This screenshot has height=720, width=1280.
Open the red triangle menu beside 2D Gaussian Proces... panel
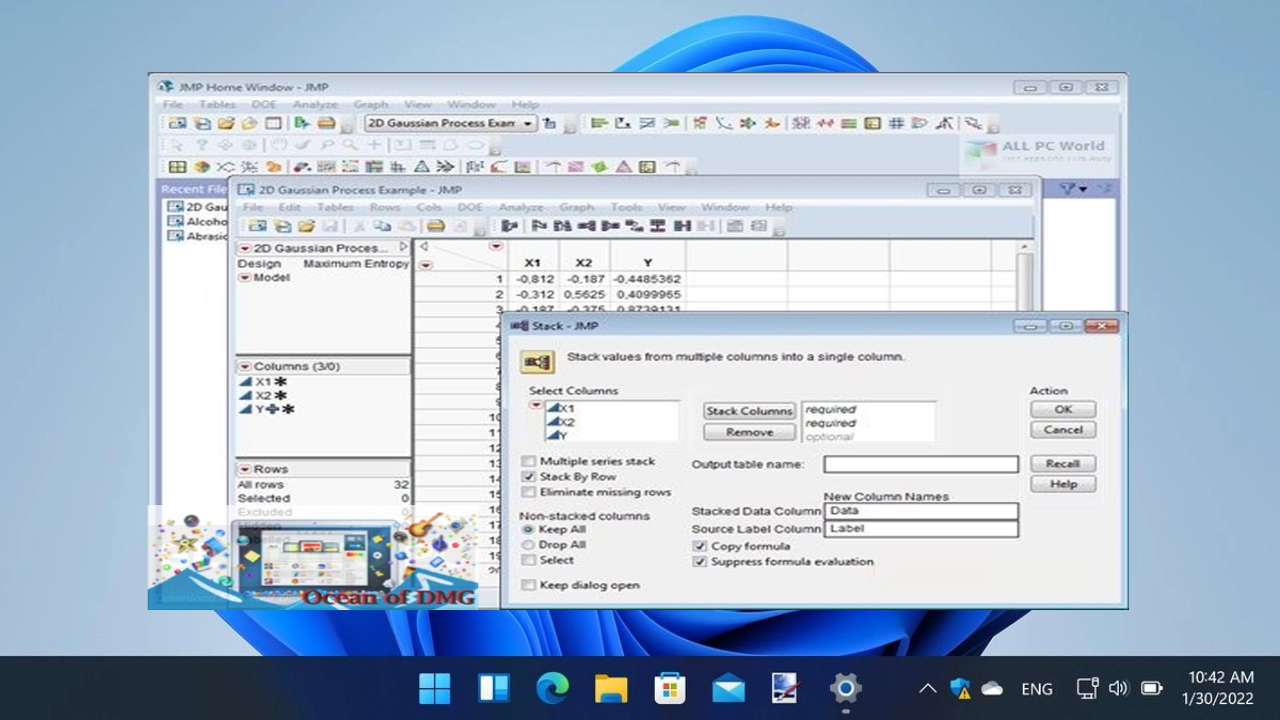(x=245, y=248)
